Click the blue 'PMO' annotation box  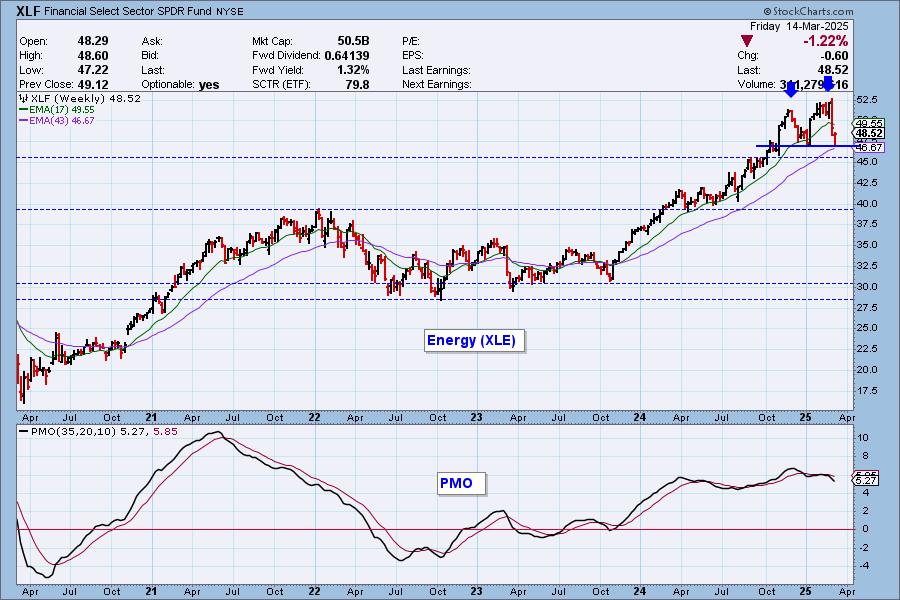(461, 483)
